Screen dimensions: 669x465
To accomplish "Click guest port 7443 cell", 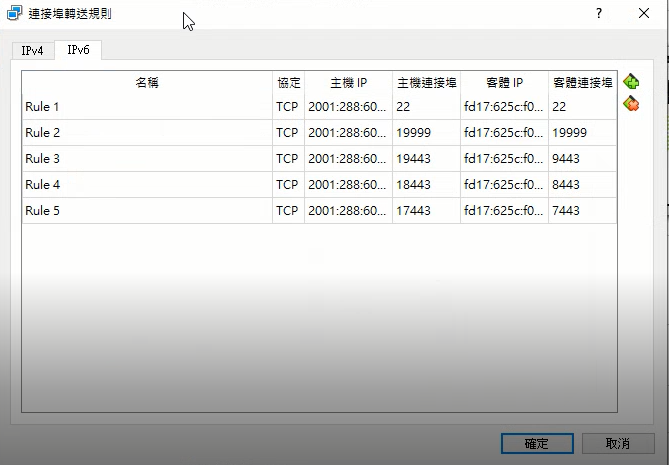I will pos(583,211).
